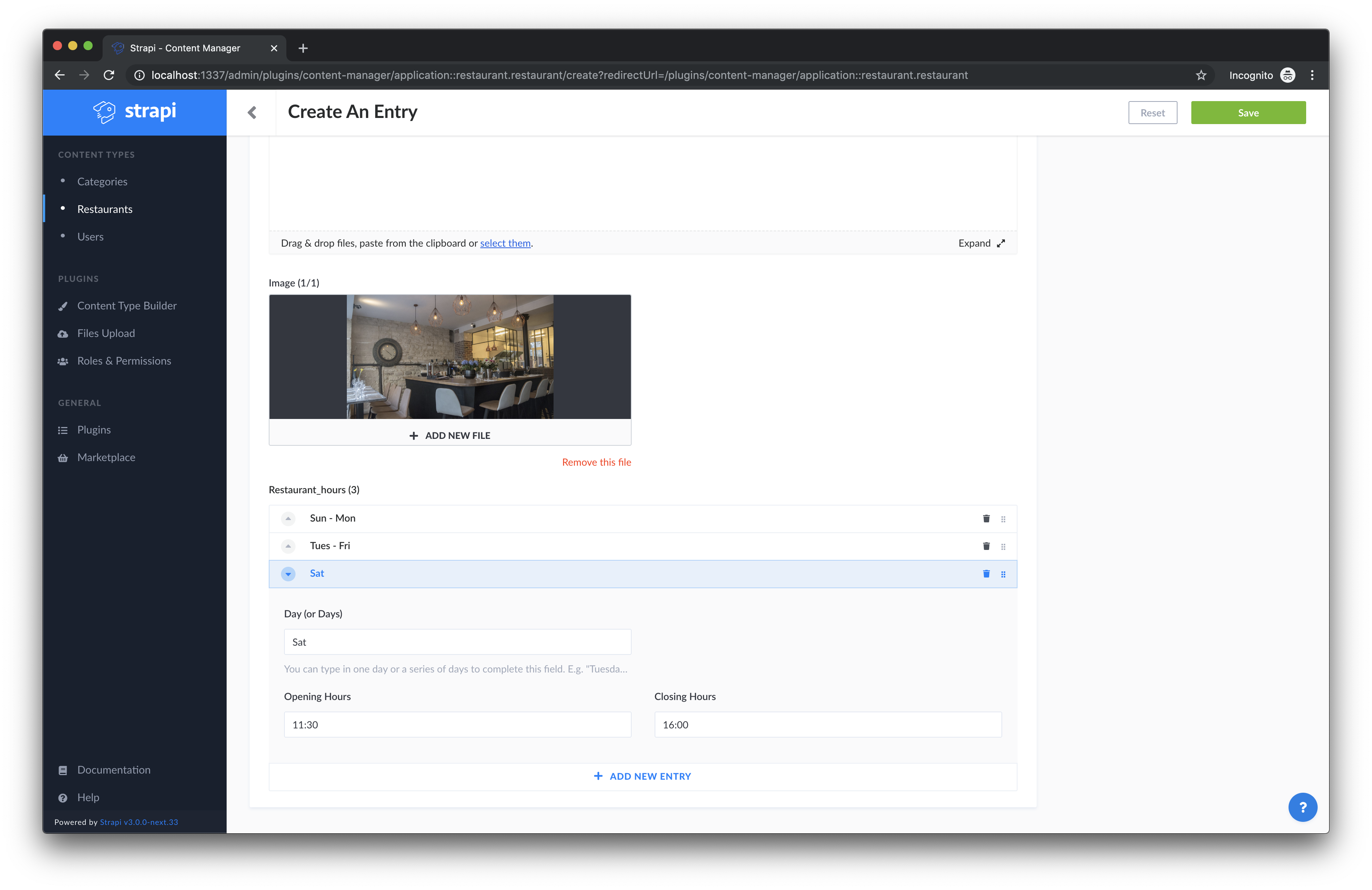Click the Expand editor arrows icon
The height and width of the screenshot is (890, 1372).
pyautogui.click(x=1001, y=244)
